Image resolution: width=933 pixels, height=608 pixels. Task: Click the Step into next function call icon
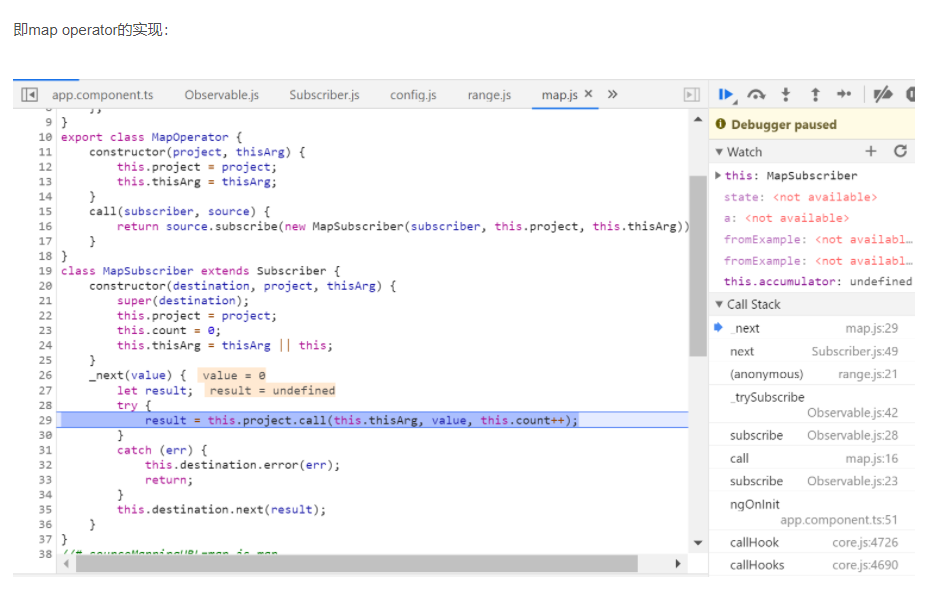[786, 94]
